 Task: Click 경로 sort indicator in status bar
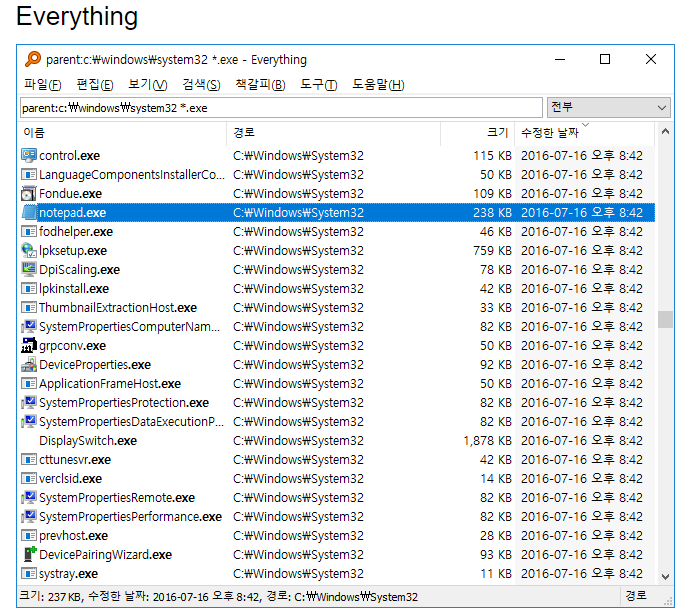pos(636,596)
